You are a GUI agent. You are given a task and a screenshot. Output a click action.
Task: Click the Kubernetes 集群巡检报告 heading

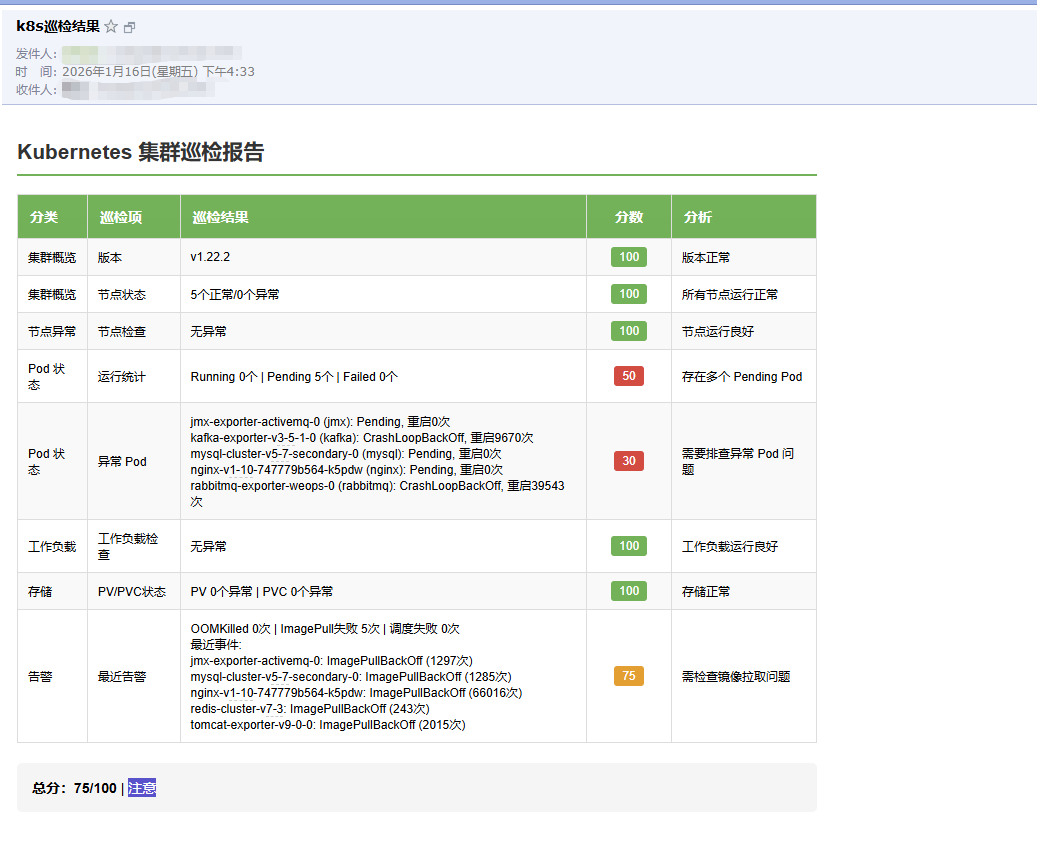(x=141, y=151)
